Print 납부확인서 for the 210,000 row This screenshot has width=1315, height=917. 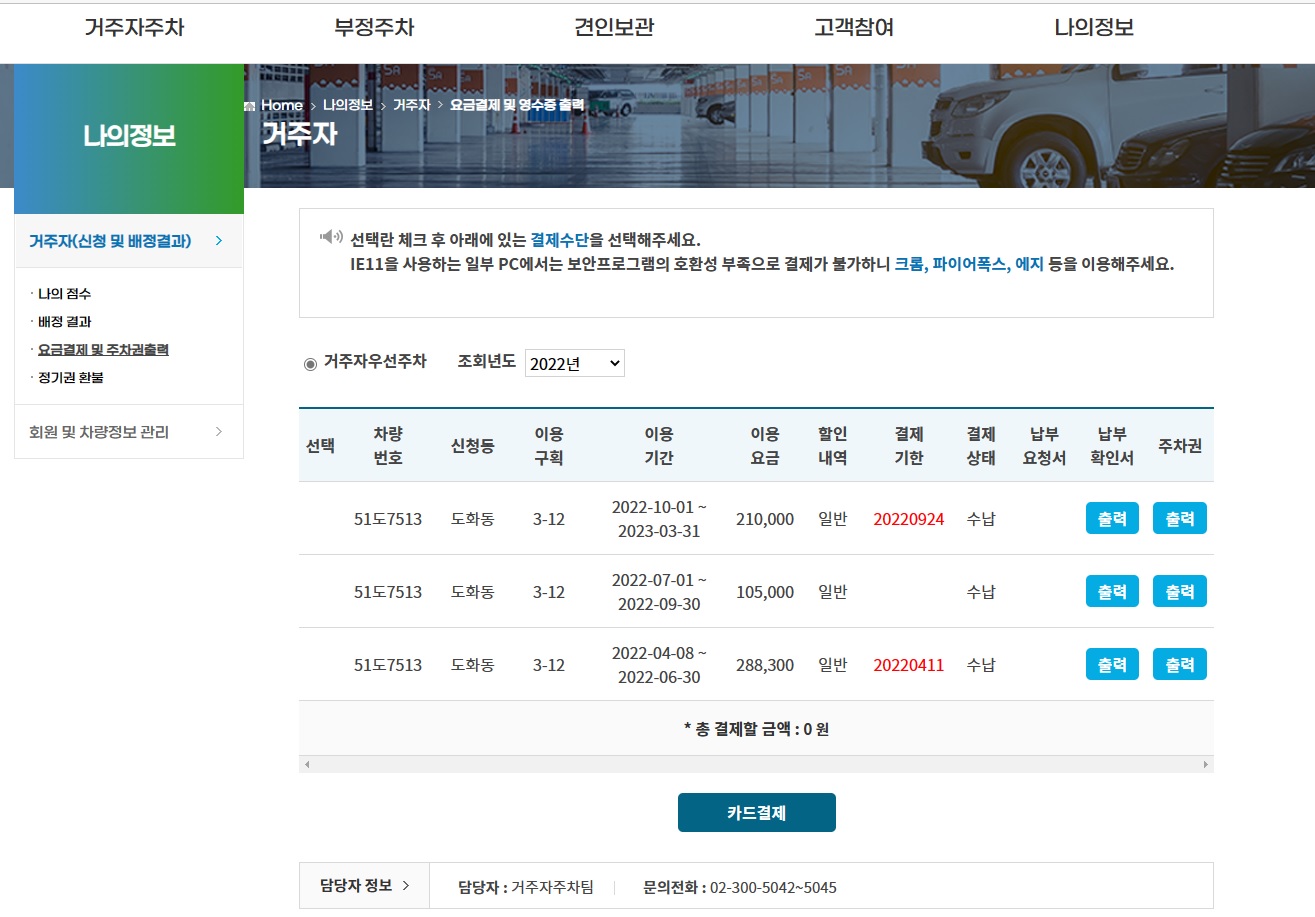click(1112, 518)
